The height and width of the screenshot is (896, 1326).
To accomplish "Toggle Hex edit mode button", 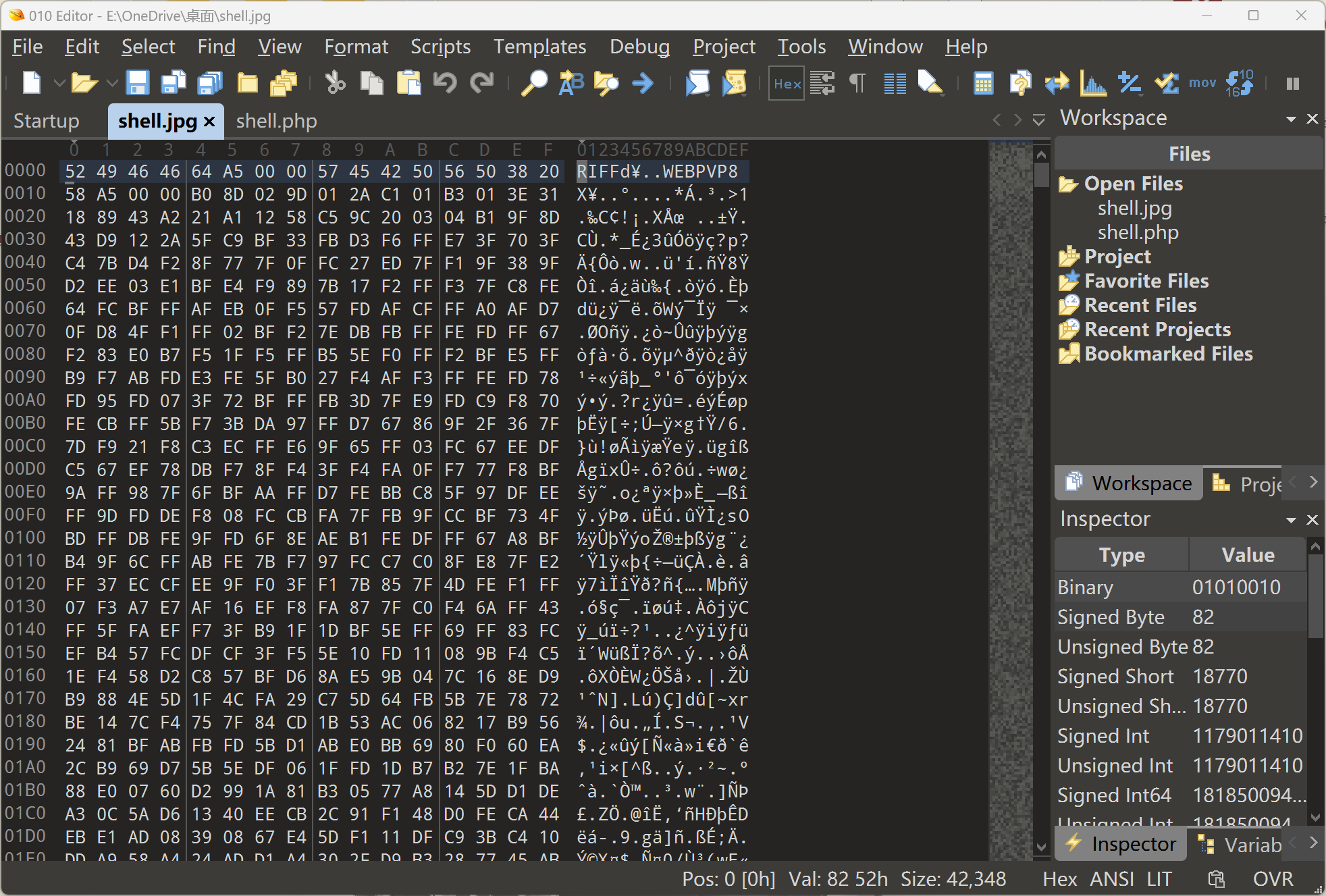I will click(787, 83).
